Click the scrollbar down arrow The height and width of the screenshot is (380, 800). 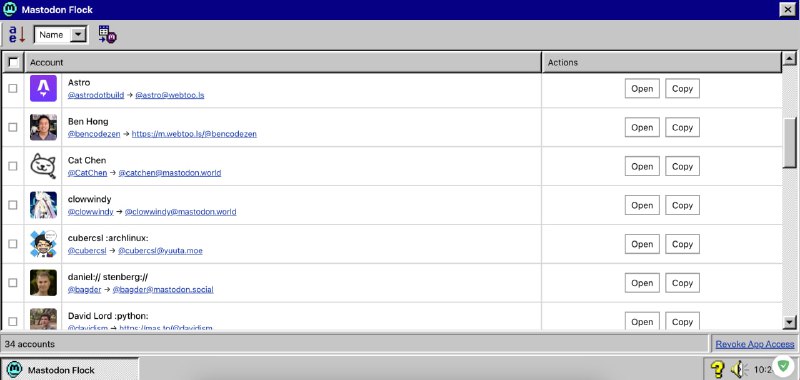790,322
